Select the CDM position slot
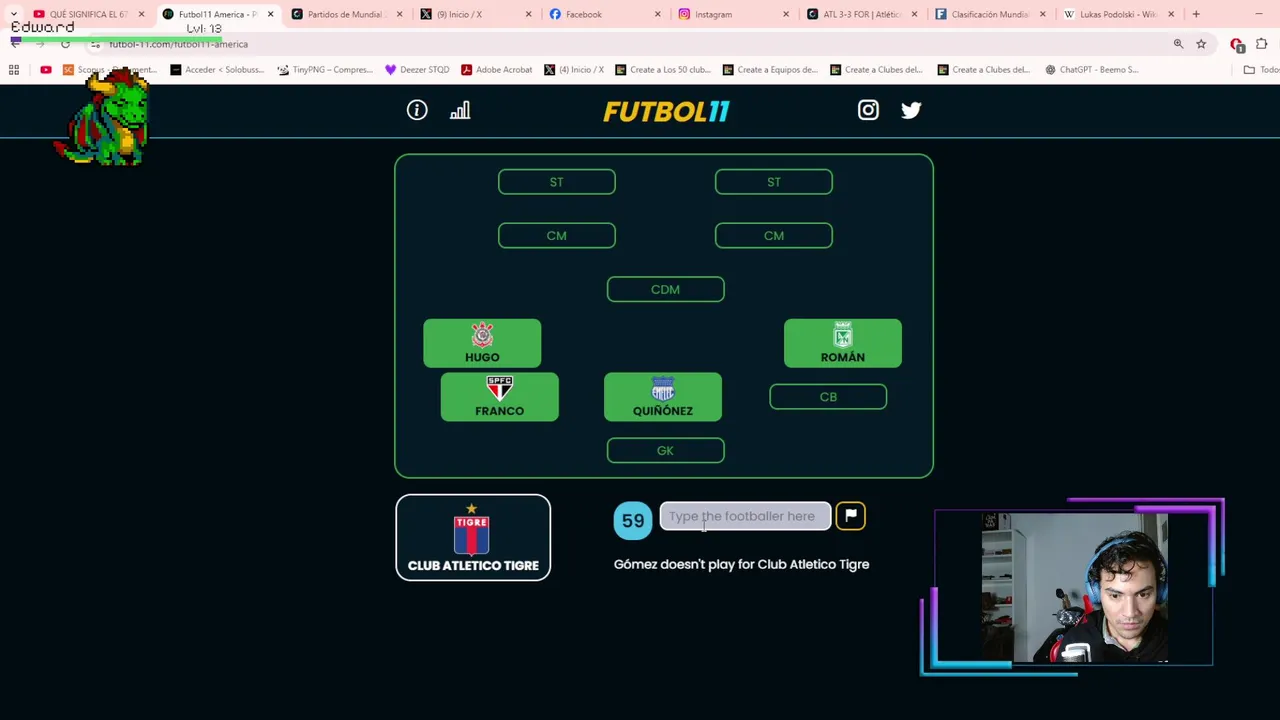 [x=665, y=289]
